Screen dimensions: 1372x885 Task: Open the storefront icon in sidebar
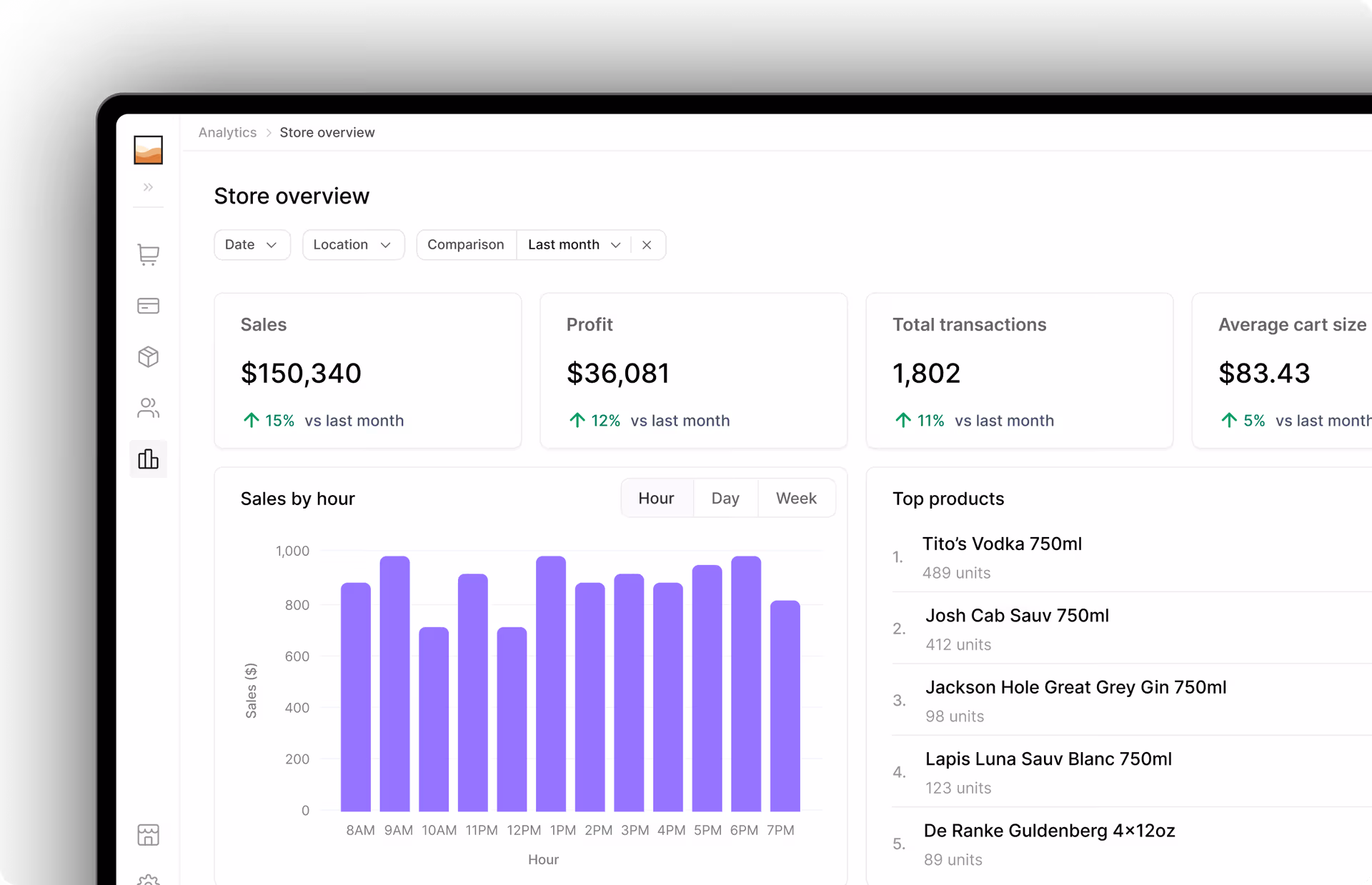(148, 834)
